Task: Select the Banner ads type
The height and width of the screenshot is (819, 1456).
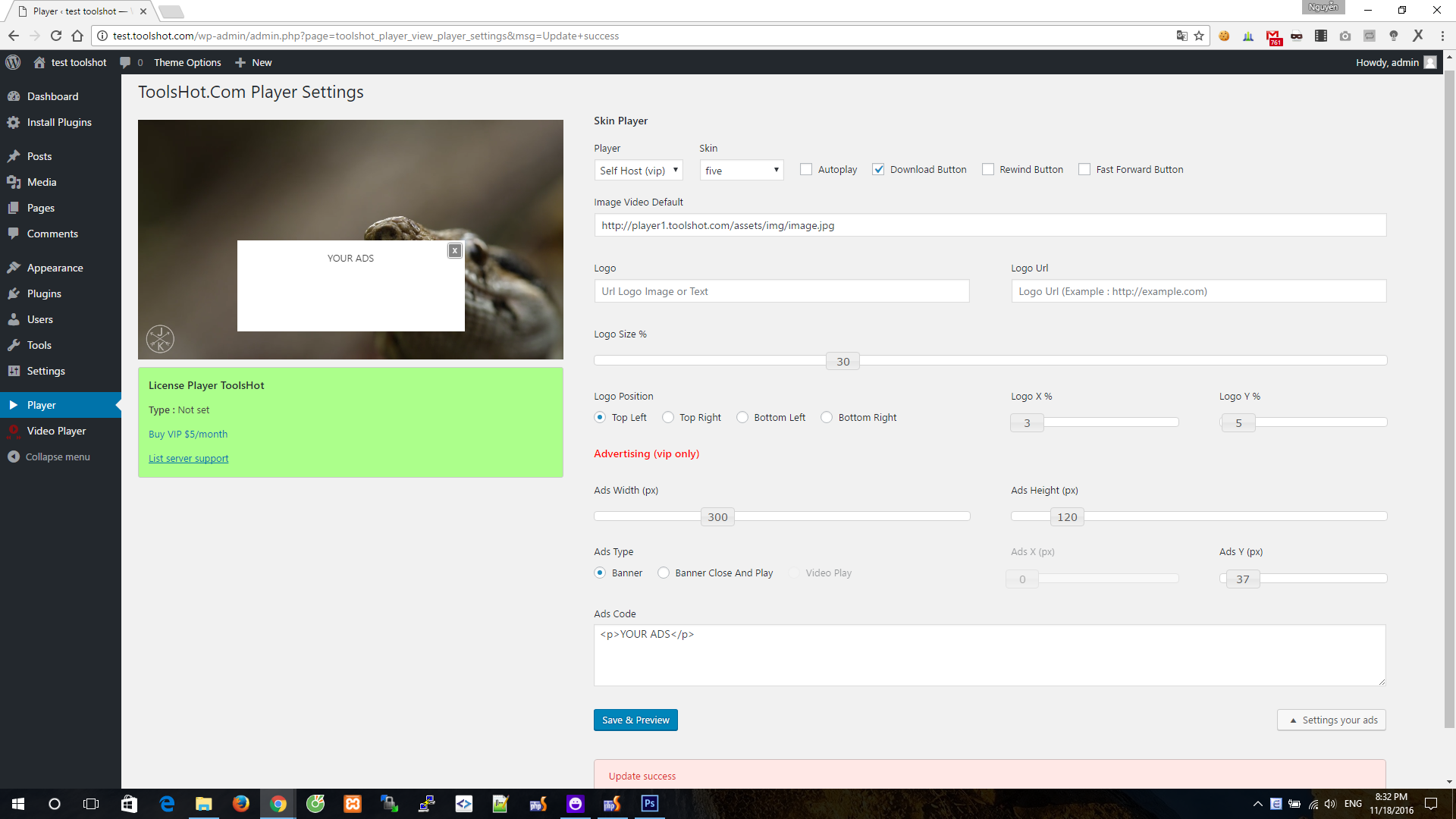Action: pyautogui.click(x=600, y=573)
